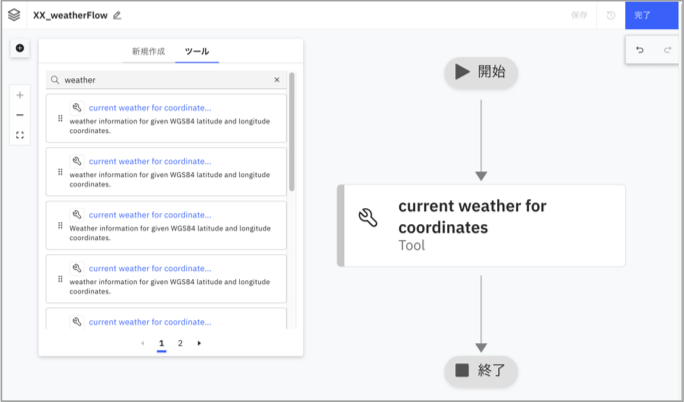Image resolution: width=684 pixels, height=402 pixels.
Task: Switch to the 新規作成 tab
Action: [148, 51]
